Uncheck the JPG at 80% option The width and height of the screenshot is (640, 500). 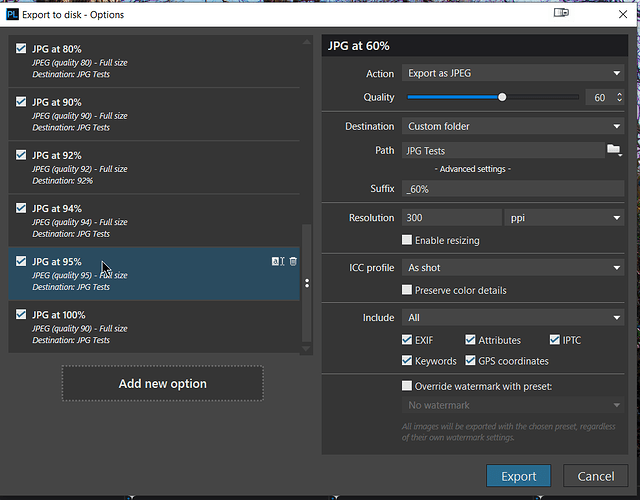[x=22, y=48]
